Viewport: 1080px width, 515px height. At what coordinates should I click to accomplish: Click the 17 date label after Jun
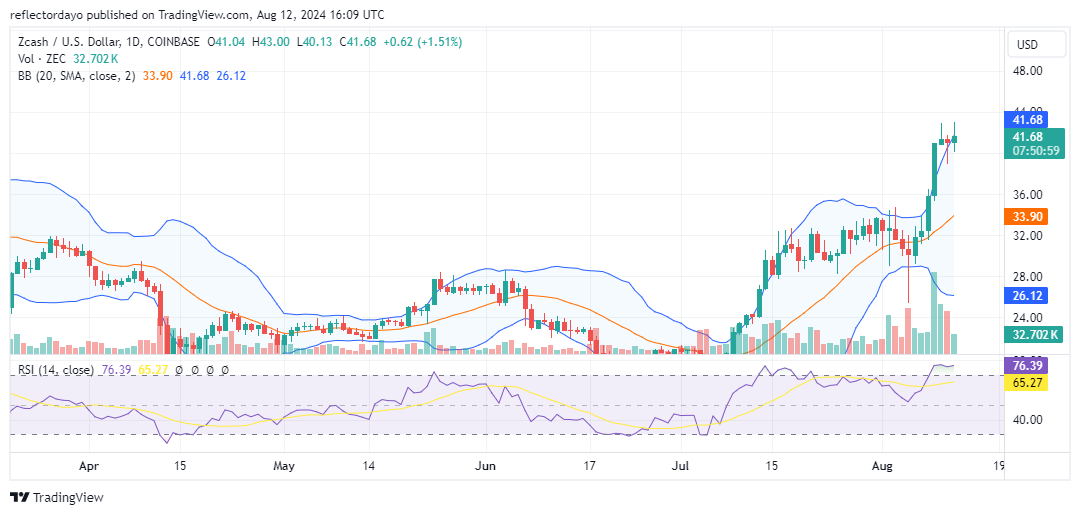(590, 466)
